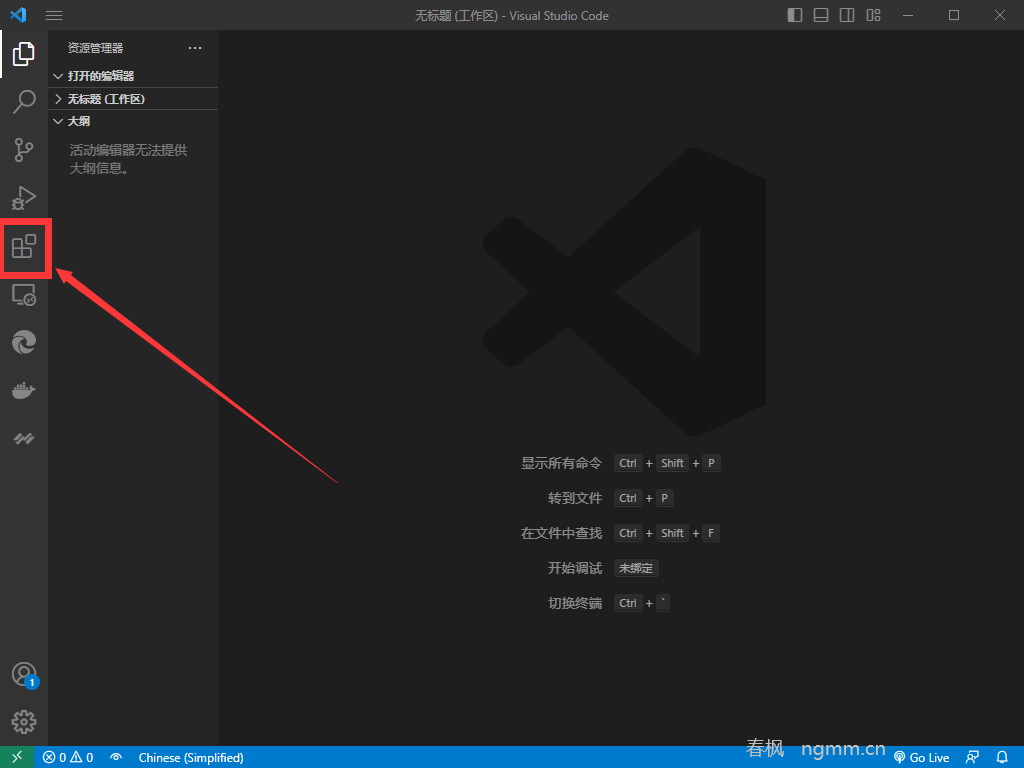Image resolution: width=1024 pixels, height=768 pixels.
Task: Open the notifications bell
Action: 1002,758
